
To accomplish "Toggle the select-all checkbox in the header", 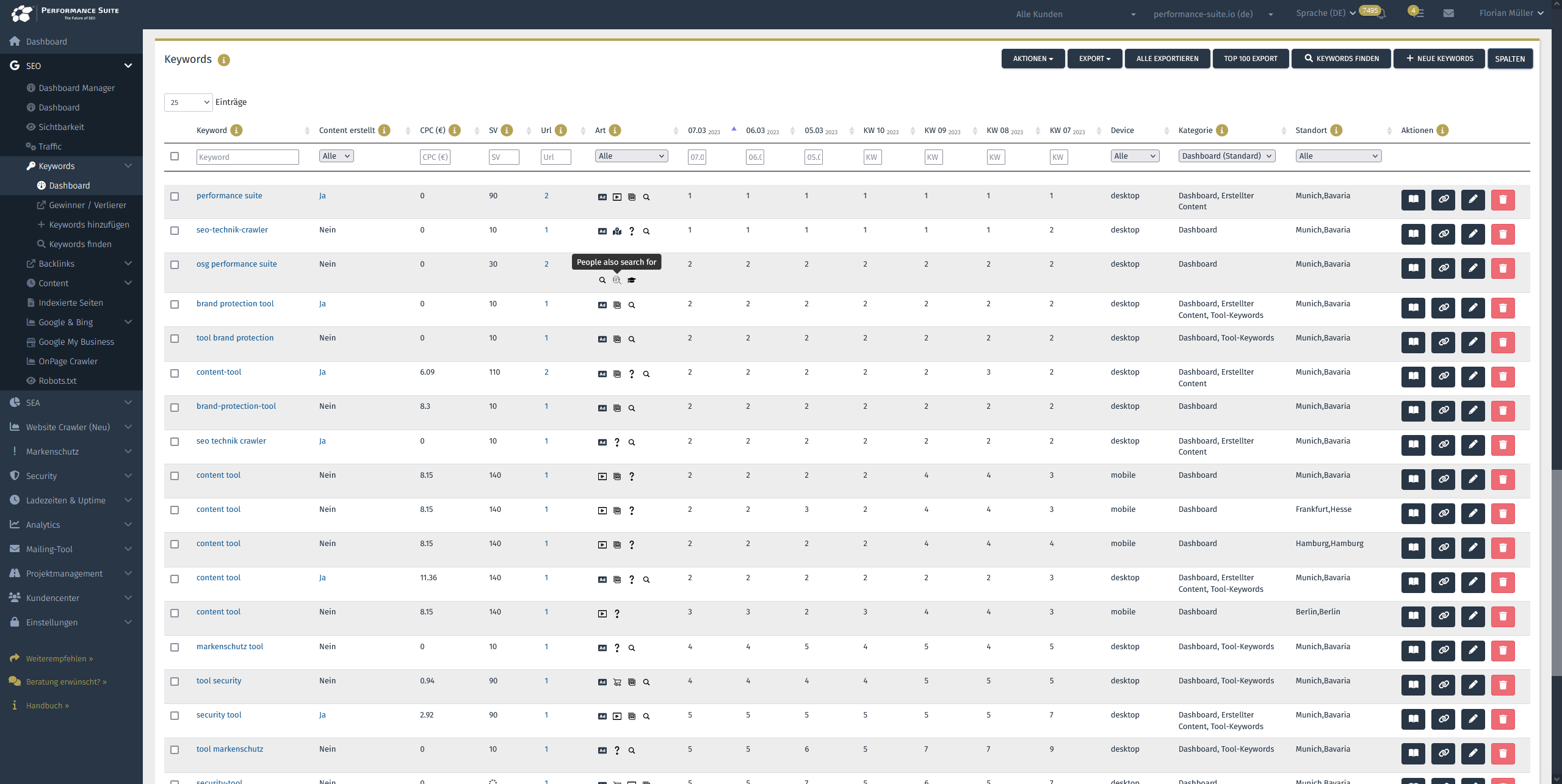I will [x=175, y=156].
